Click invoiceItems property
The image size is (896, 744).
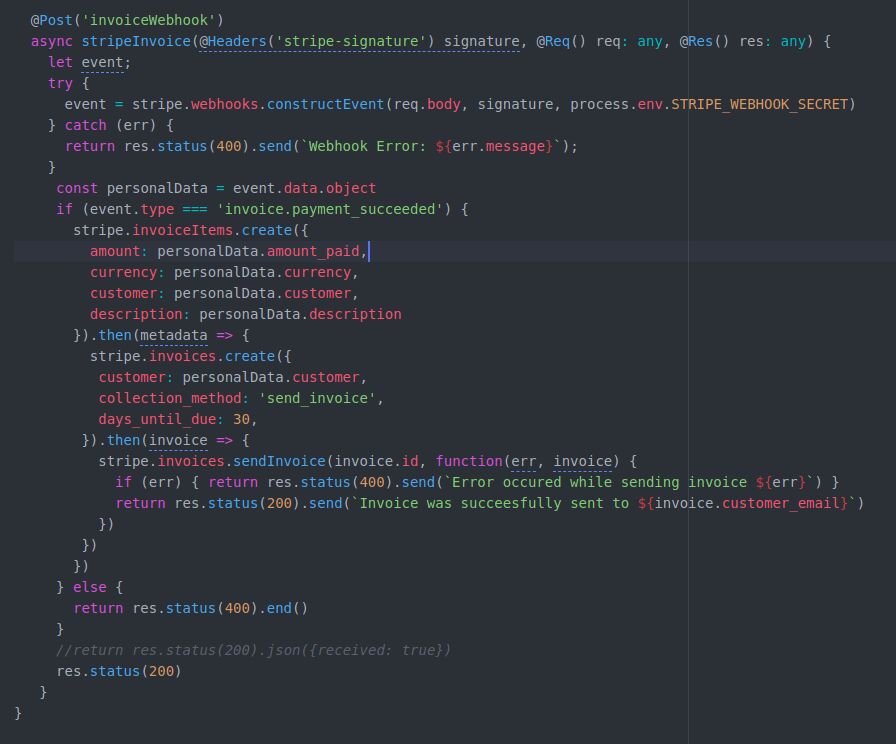(x=182, y=230)
